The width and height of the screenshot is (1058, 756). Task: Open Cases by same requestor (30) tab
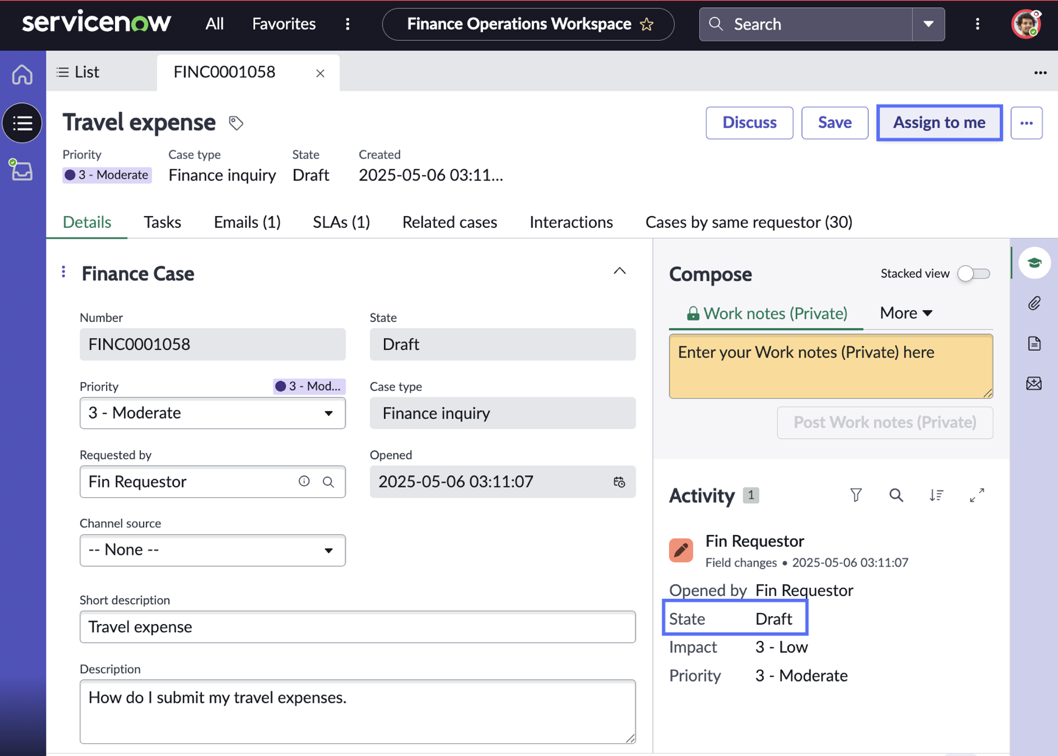[x=749, y=222]
